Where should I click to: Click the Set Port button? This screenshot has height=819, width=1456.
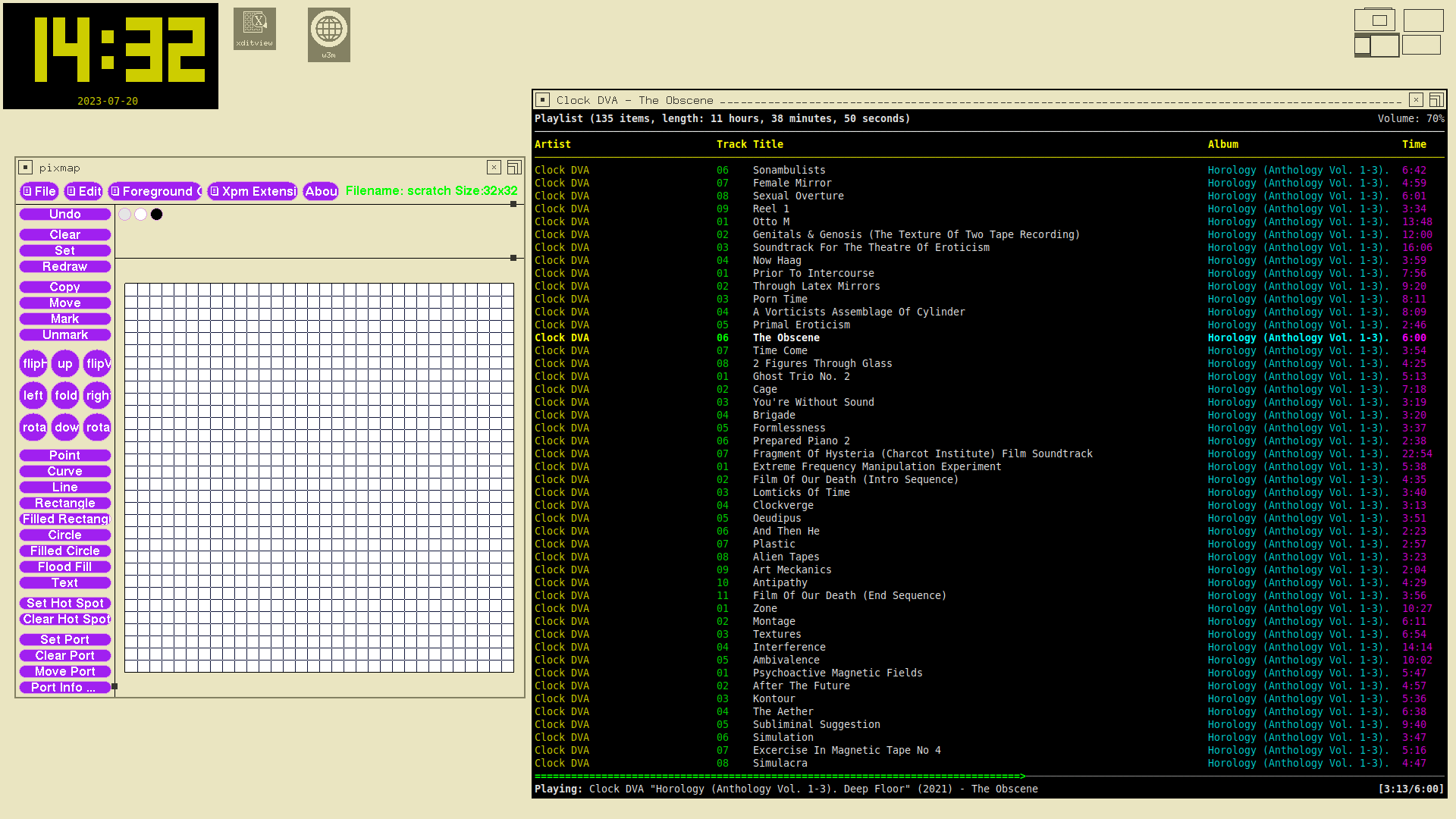(65, 640)
